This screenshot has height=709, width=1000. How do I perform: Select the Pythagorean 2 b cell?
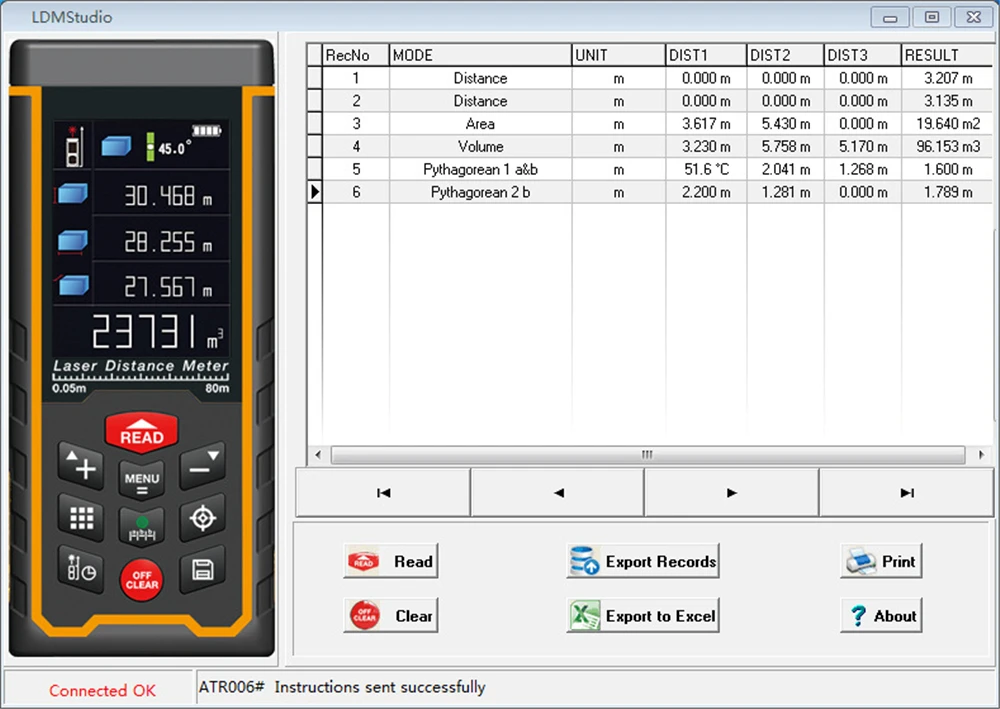coord(480,192)
